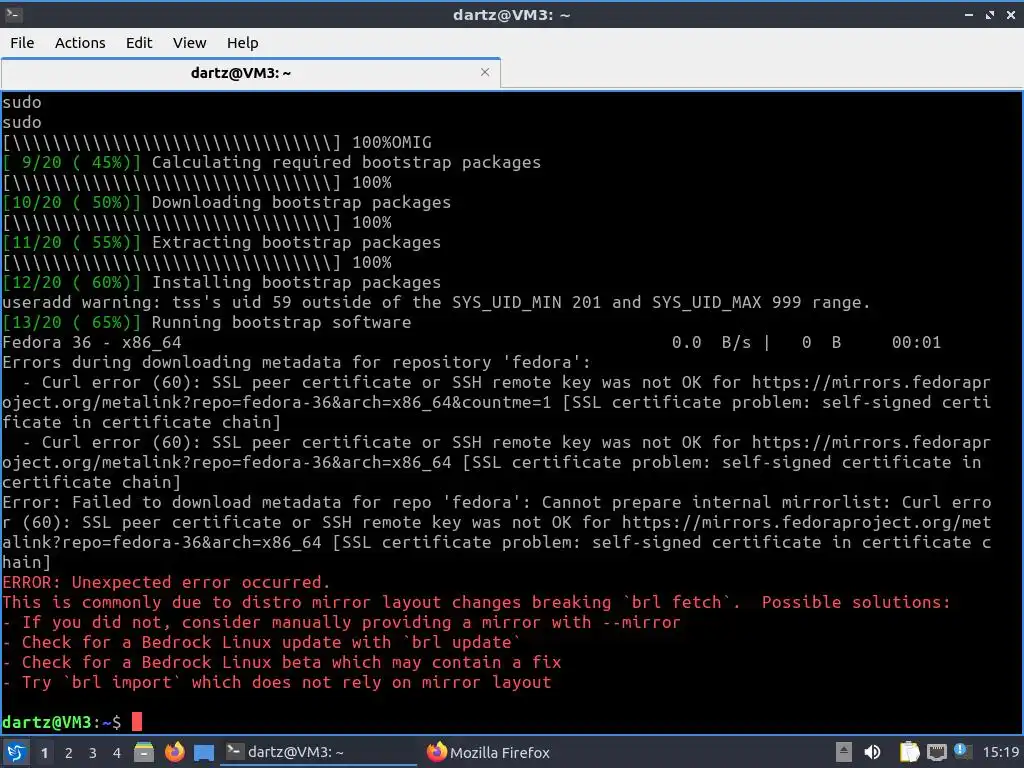The height and width of the screenshot is (768, 1024).
Task: Click the show desktop icon in the taskbar
Action: point(204,752)
